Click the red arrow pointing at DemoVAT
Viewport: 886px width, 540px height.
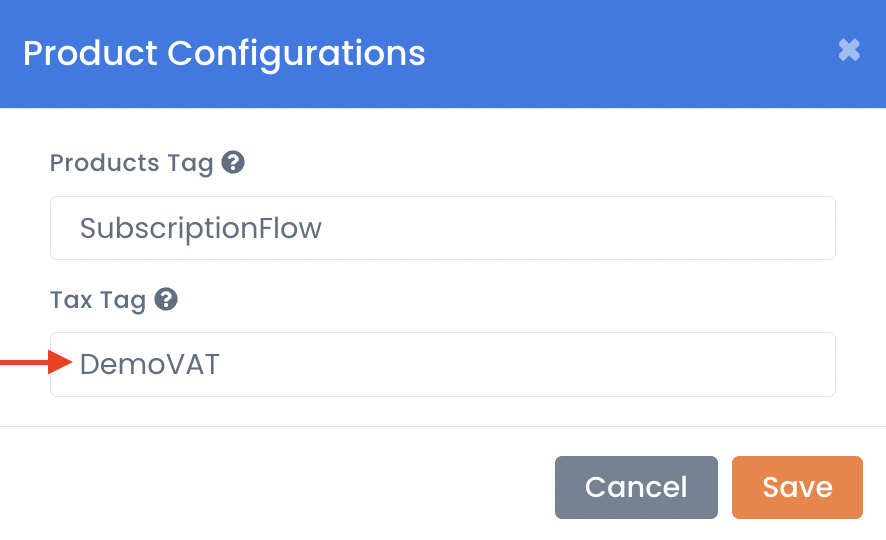pyautogui.click(x=36, y=362)
